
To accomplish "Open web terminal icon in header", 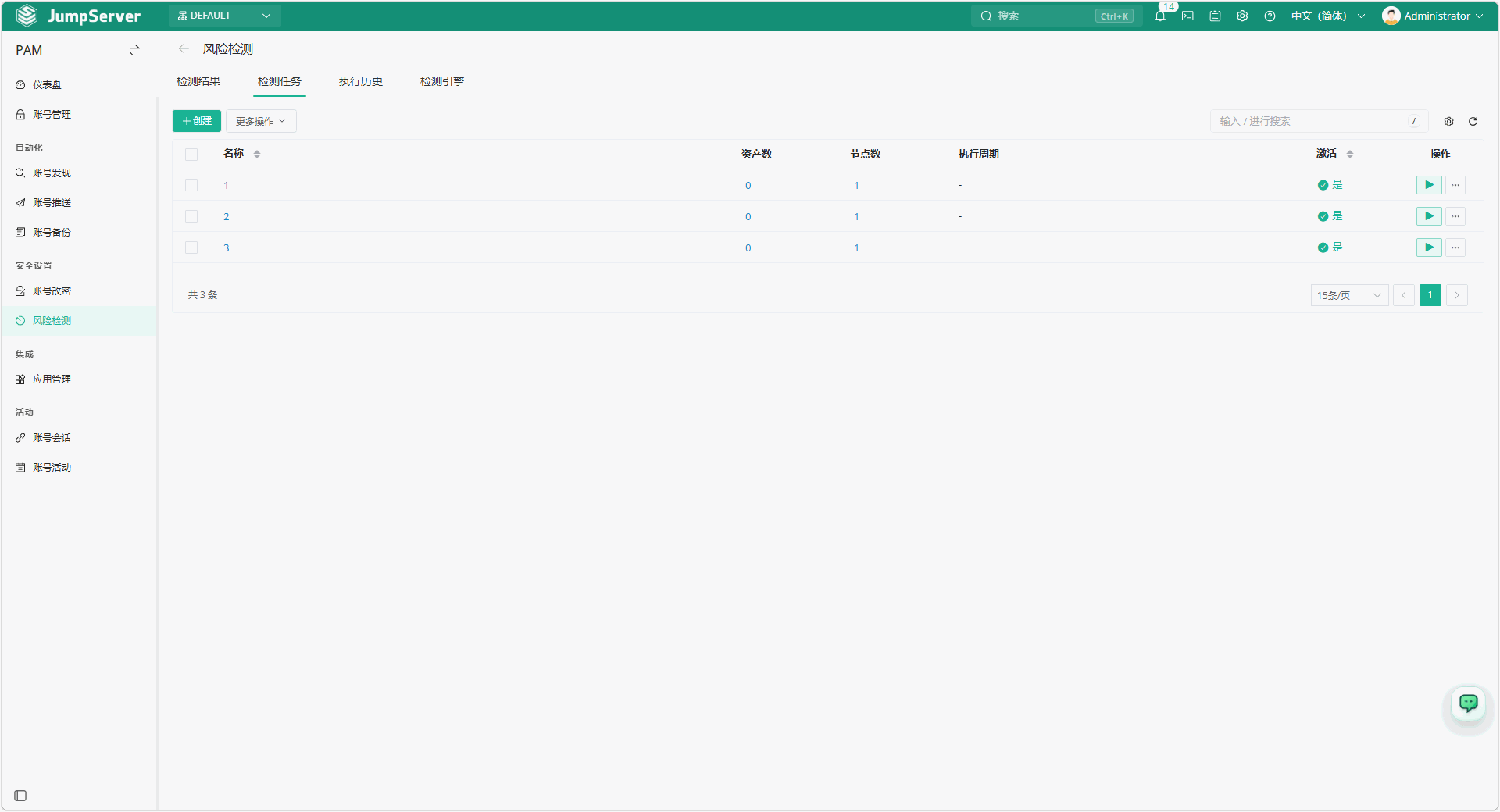I will click(x=1187, y=16).
